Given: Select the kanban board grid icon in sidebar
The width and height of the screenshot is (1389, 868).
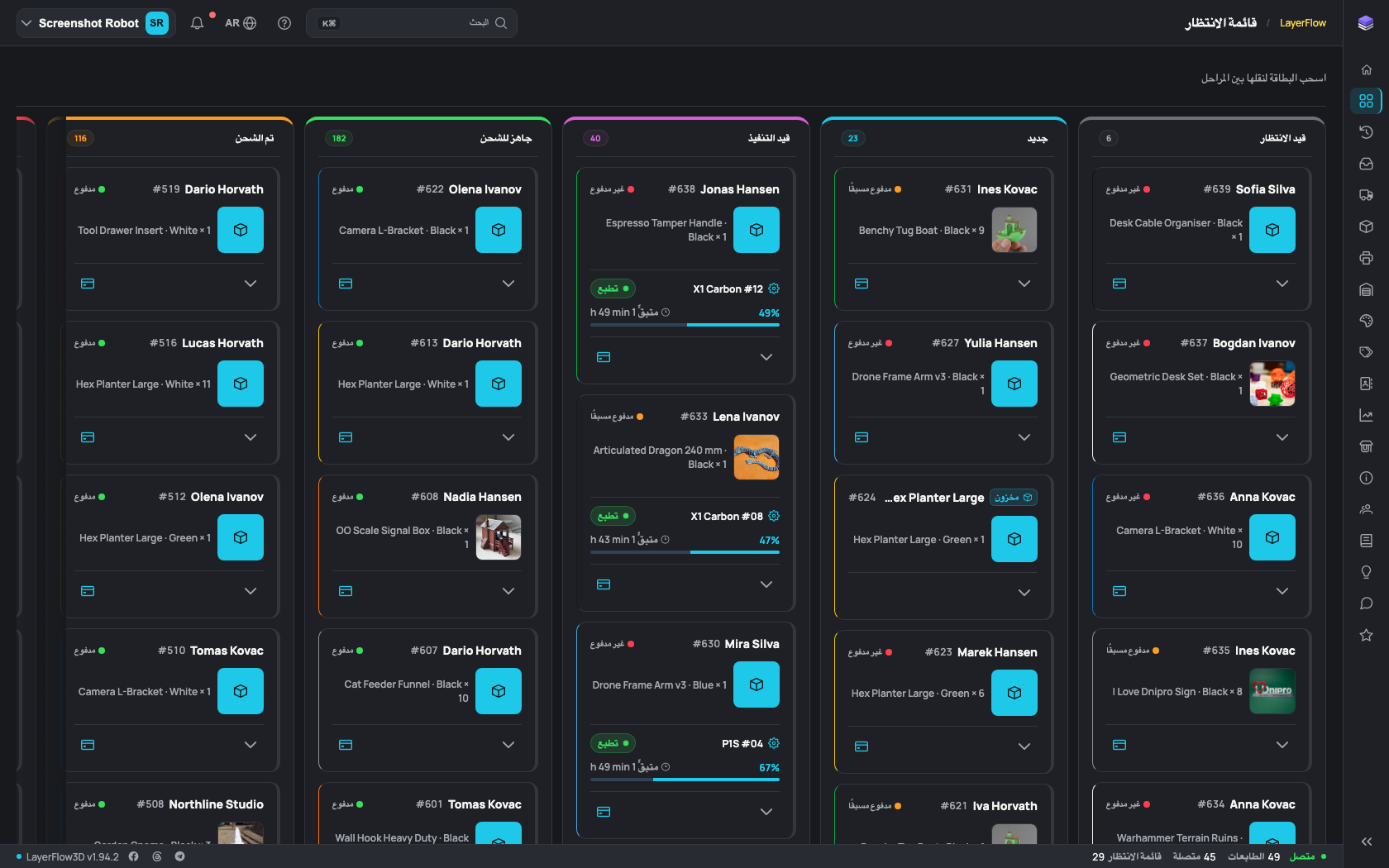Looking at the screenshot, I should (1366, 101).
